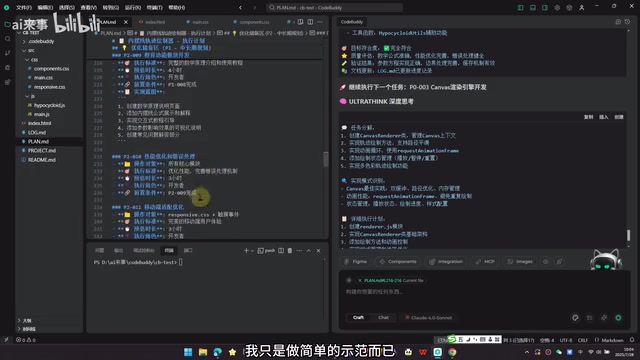Open the Search view in activity bar
Viewport: 640px width, 360px height.
(7, 39)
